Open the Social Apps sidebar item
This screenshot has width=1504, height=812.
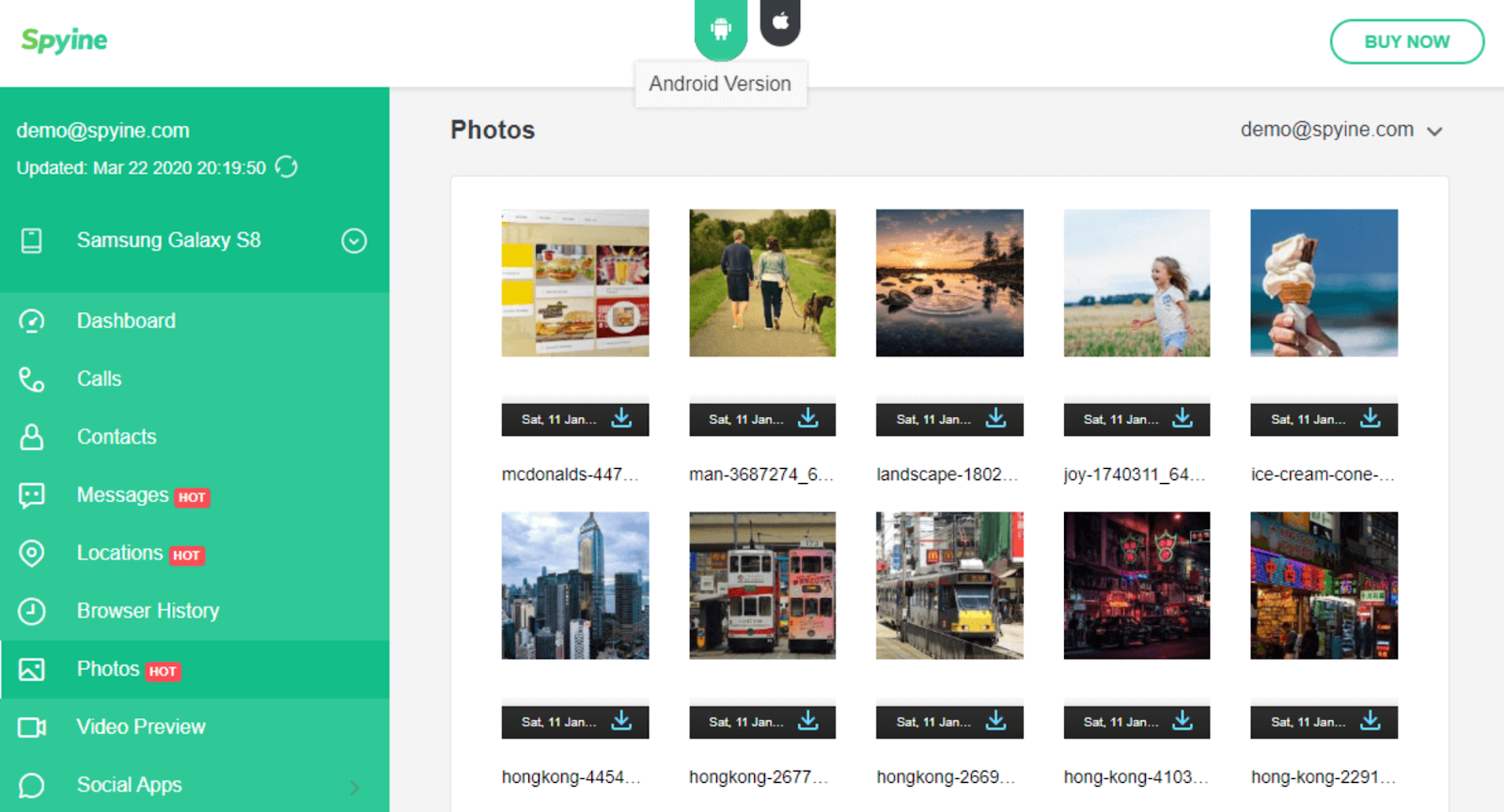(195, 785)
